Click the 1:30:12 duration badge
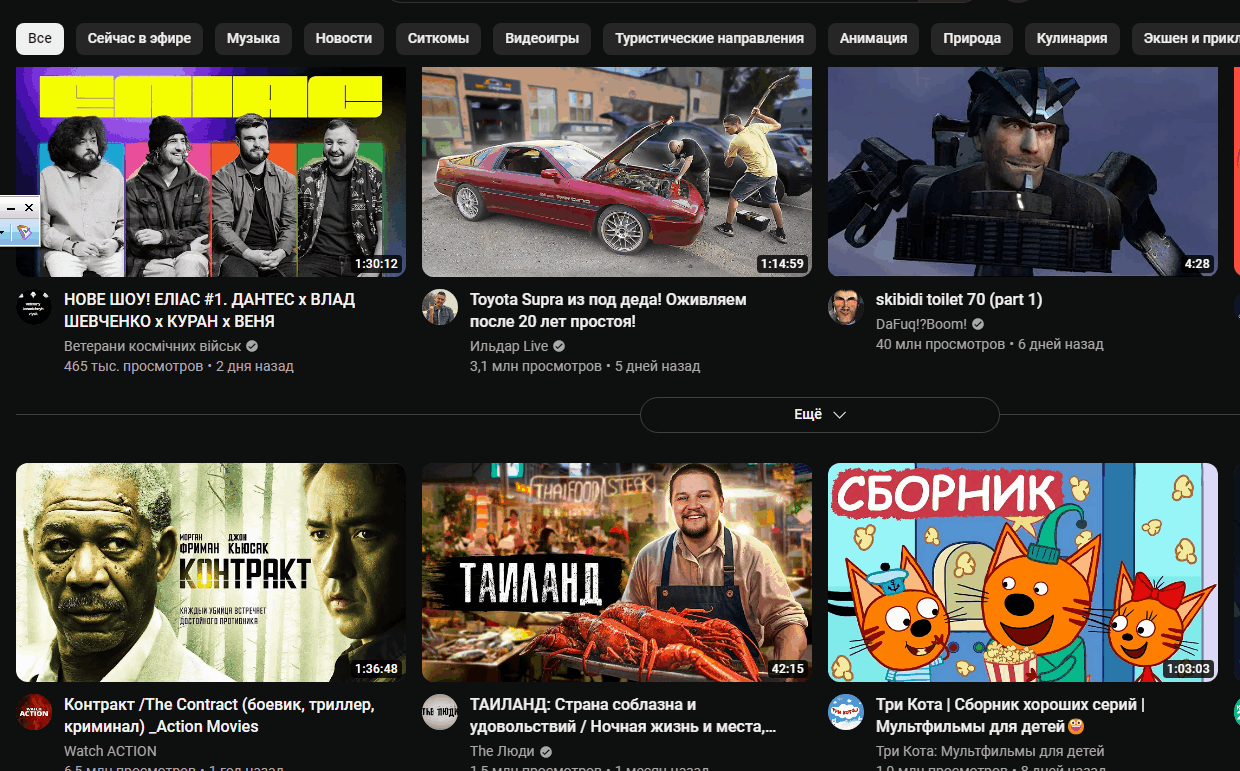 coord(376,264)
